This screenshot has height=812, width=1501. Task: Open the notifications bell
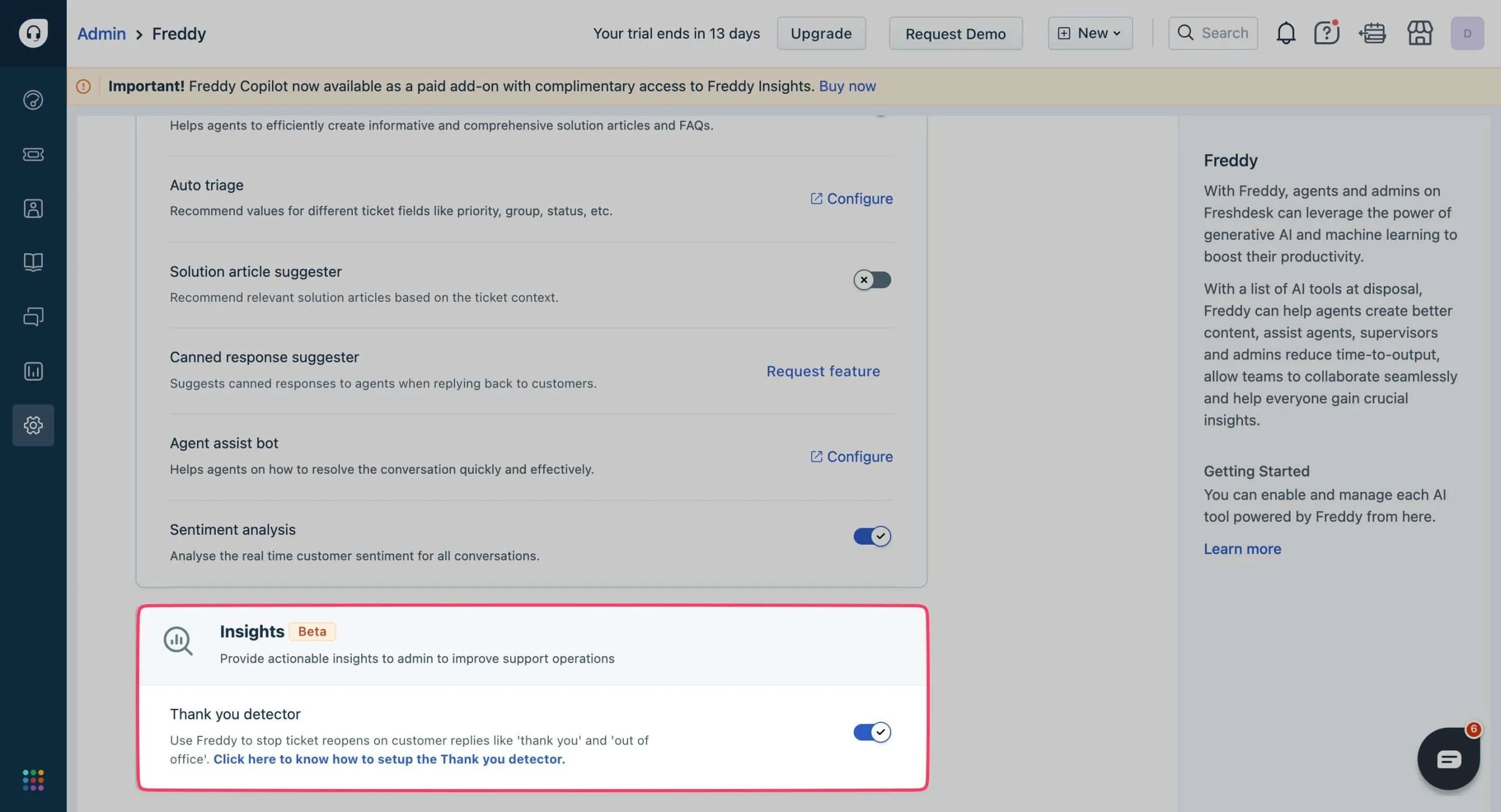click(1285, 33)
